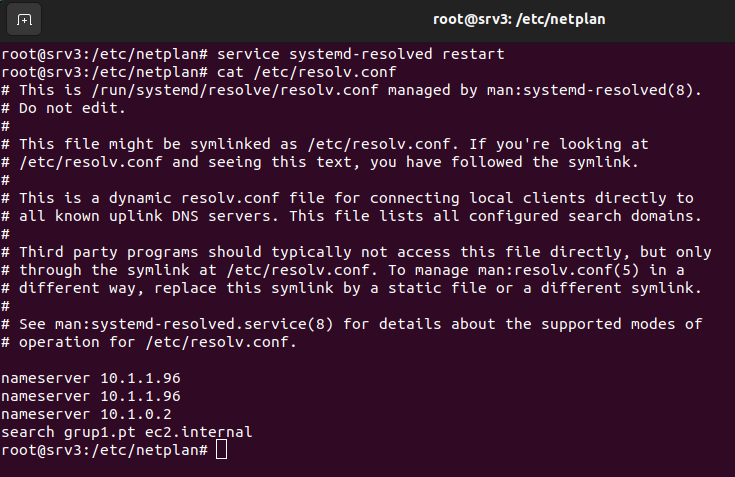The height and width of the screenshot is (477, 735).
Task: Click the 'service systemd-resolved restart' command text
Action: 361,53
